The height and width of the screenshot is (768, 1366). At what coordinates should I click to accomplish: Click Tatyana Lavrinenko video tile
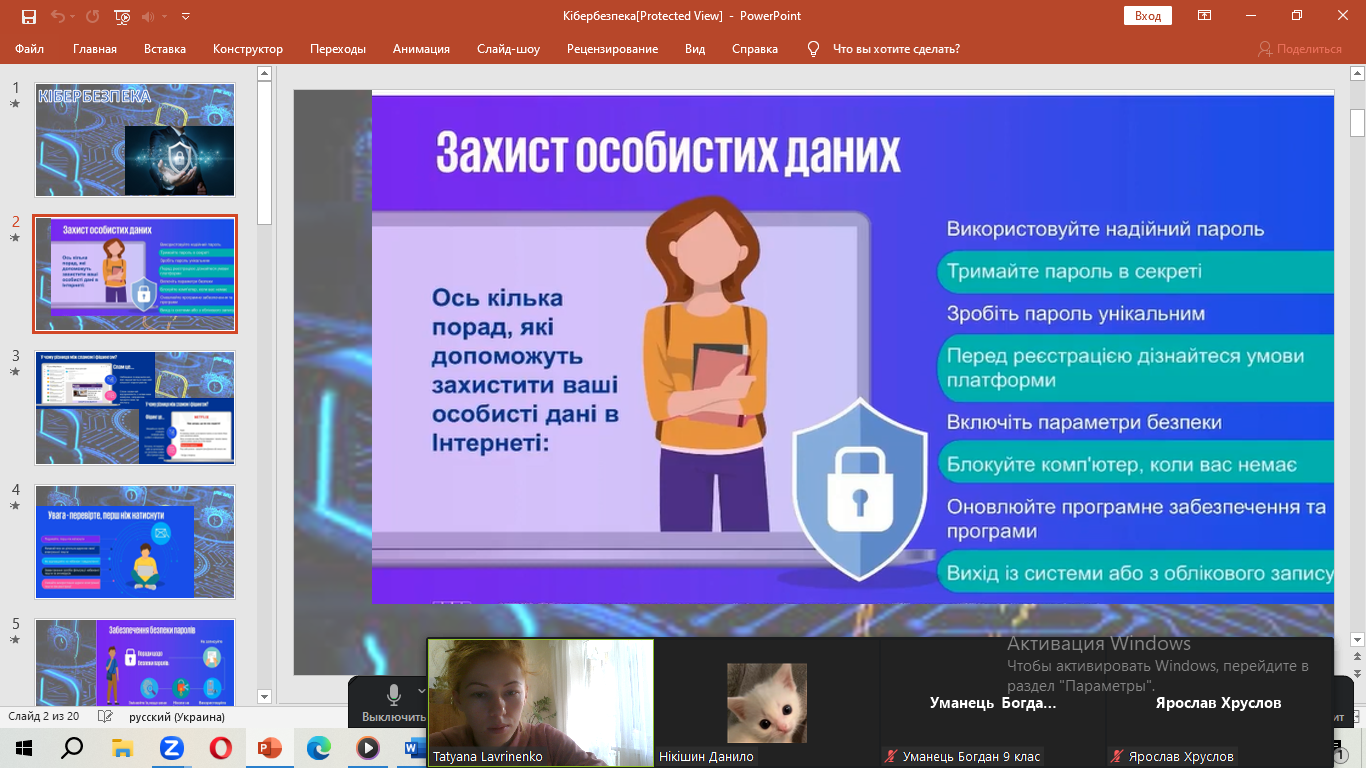click(541, 703)
